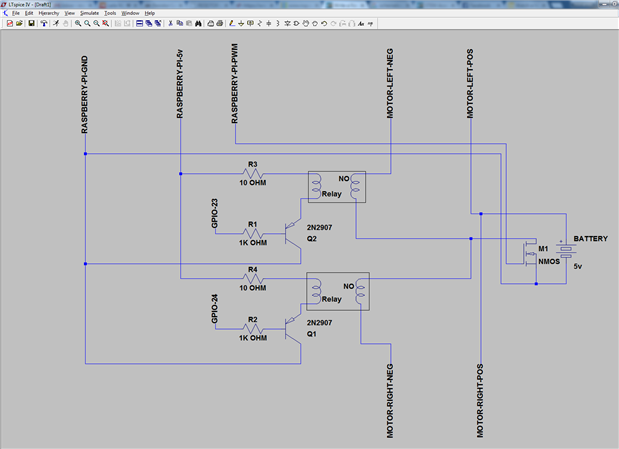Open the File menu
This screenshot has width=619, height=449.
point(15,12)
